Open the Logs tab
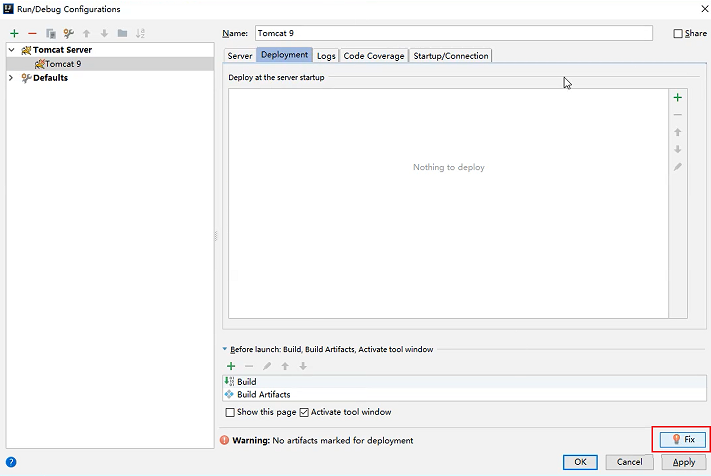The image size is (711, 476). tap(326, 56)
